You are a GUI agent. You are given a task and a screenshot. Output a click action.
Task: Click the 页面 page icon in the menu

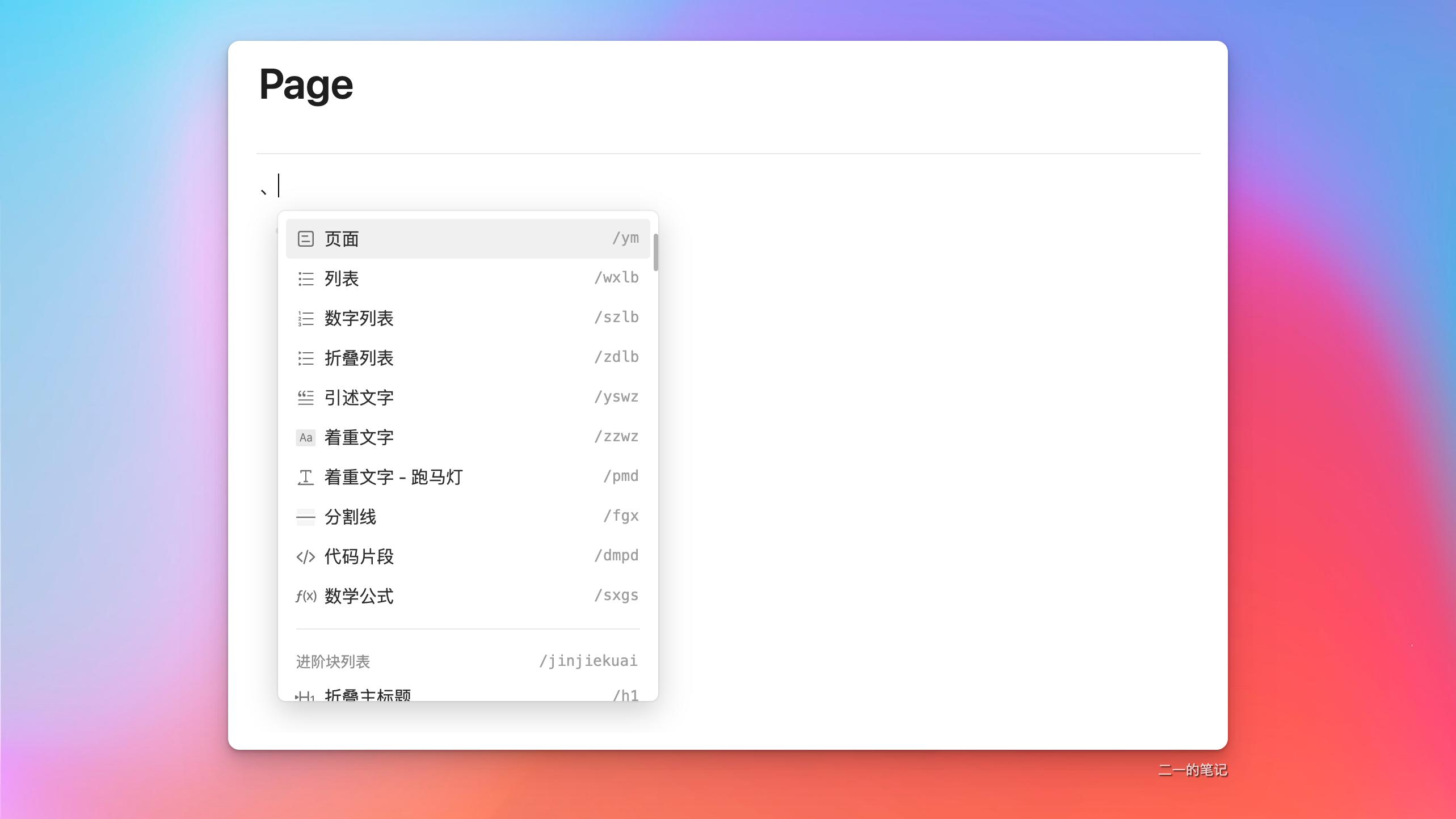[306, 239]
